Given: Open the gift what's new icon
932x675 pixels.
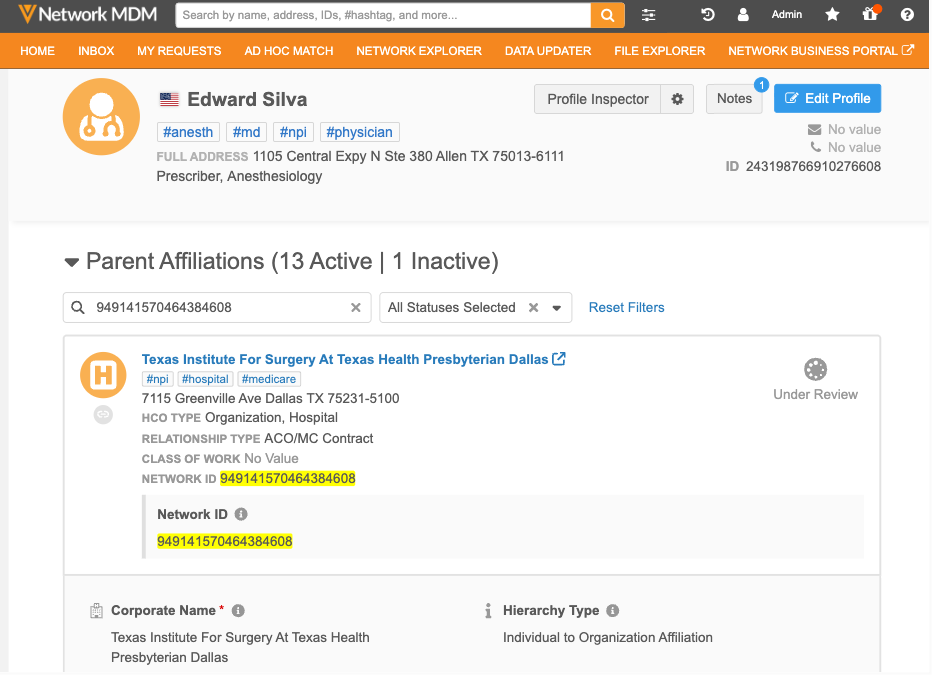Looking at the screenshot, I should [x=870, y=14].
